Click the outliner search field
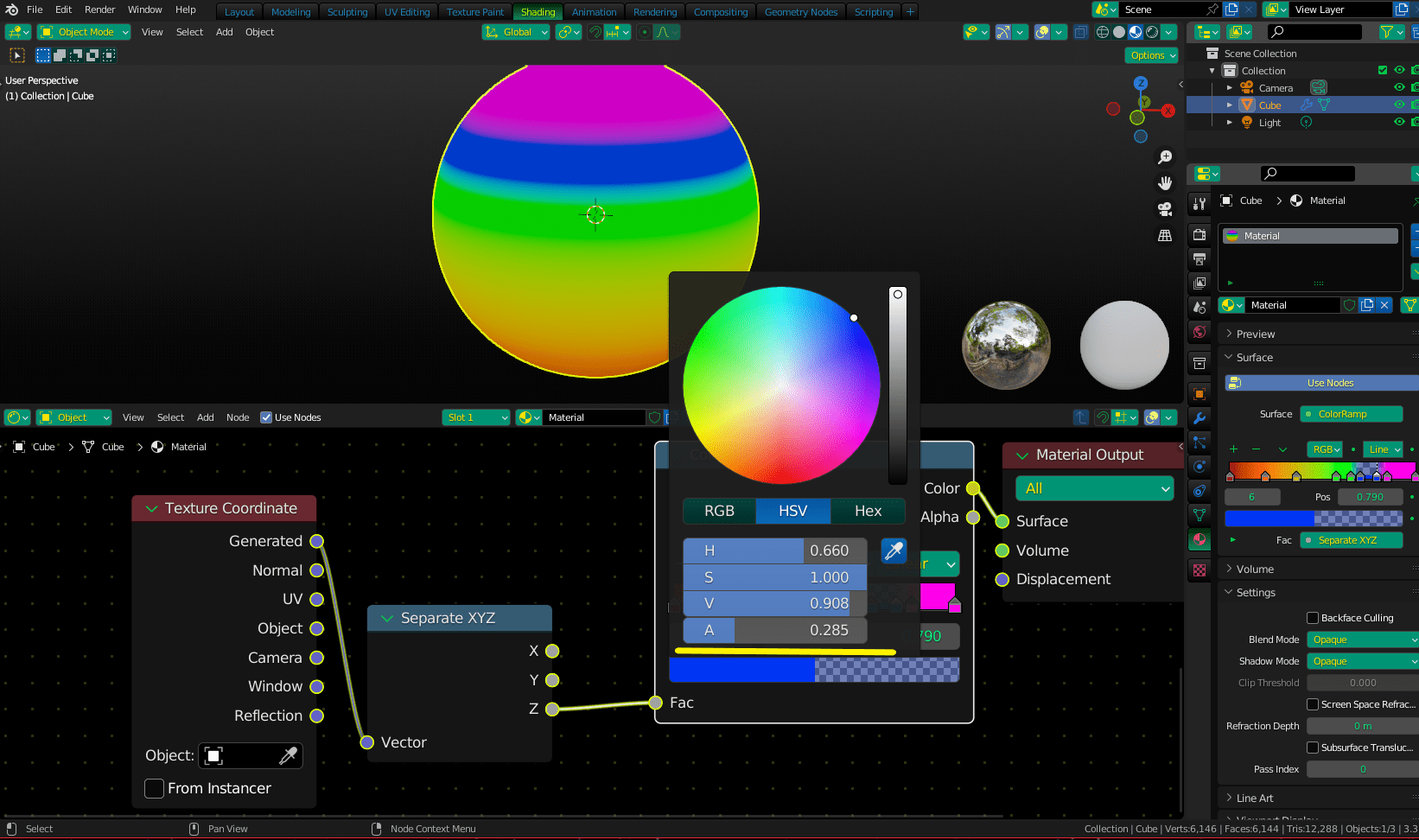 coord(1314,31)
